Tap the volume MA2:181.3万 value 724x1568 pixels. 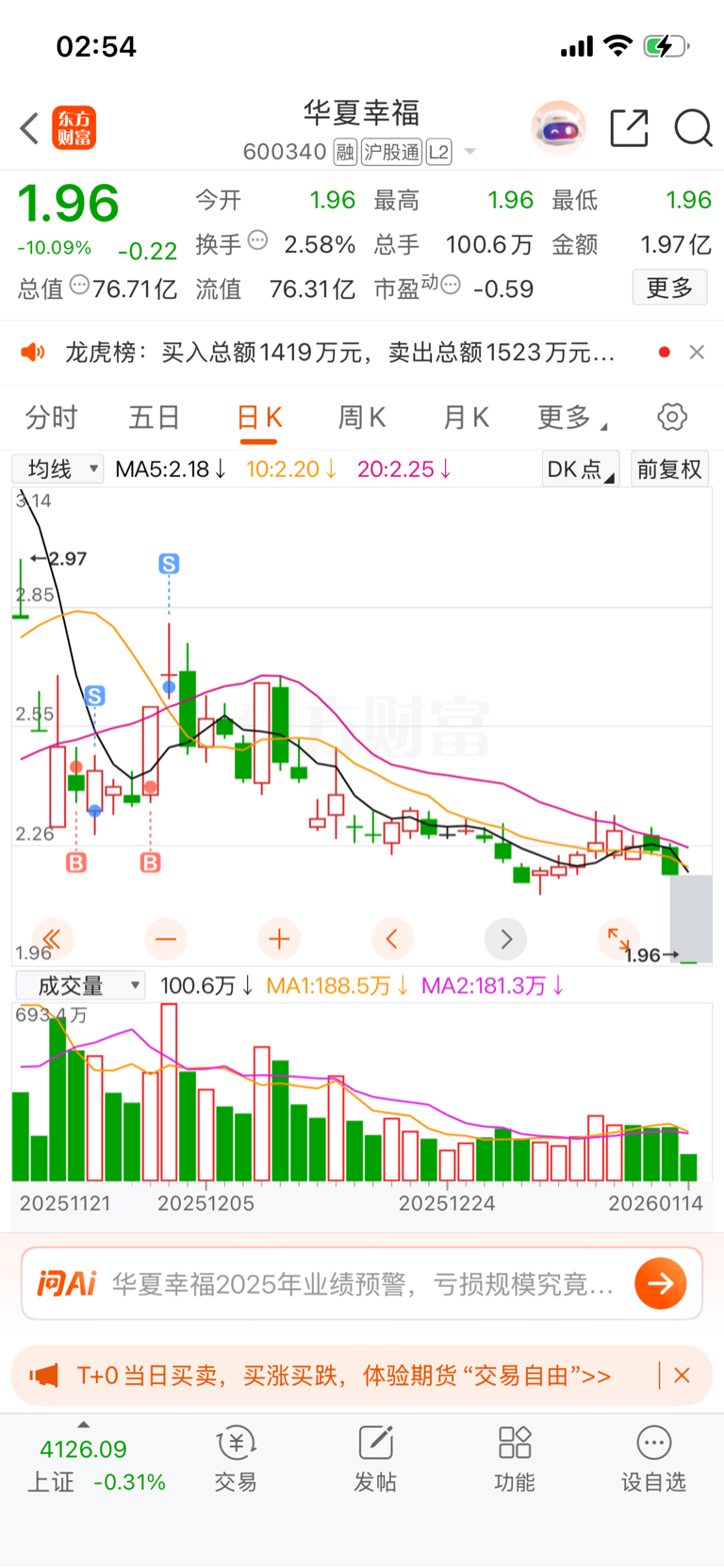(x=493, y=985)
